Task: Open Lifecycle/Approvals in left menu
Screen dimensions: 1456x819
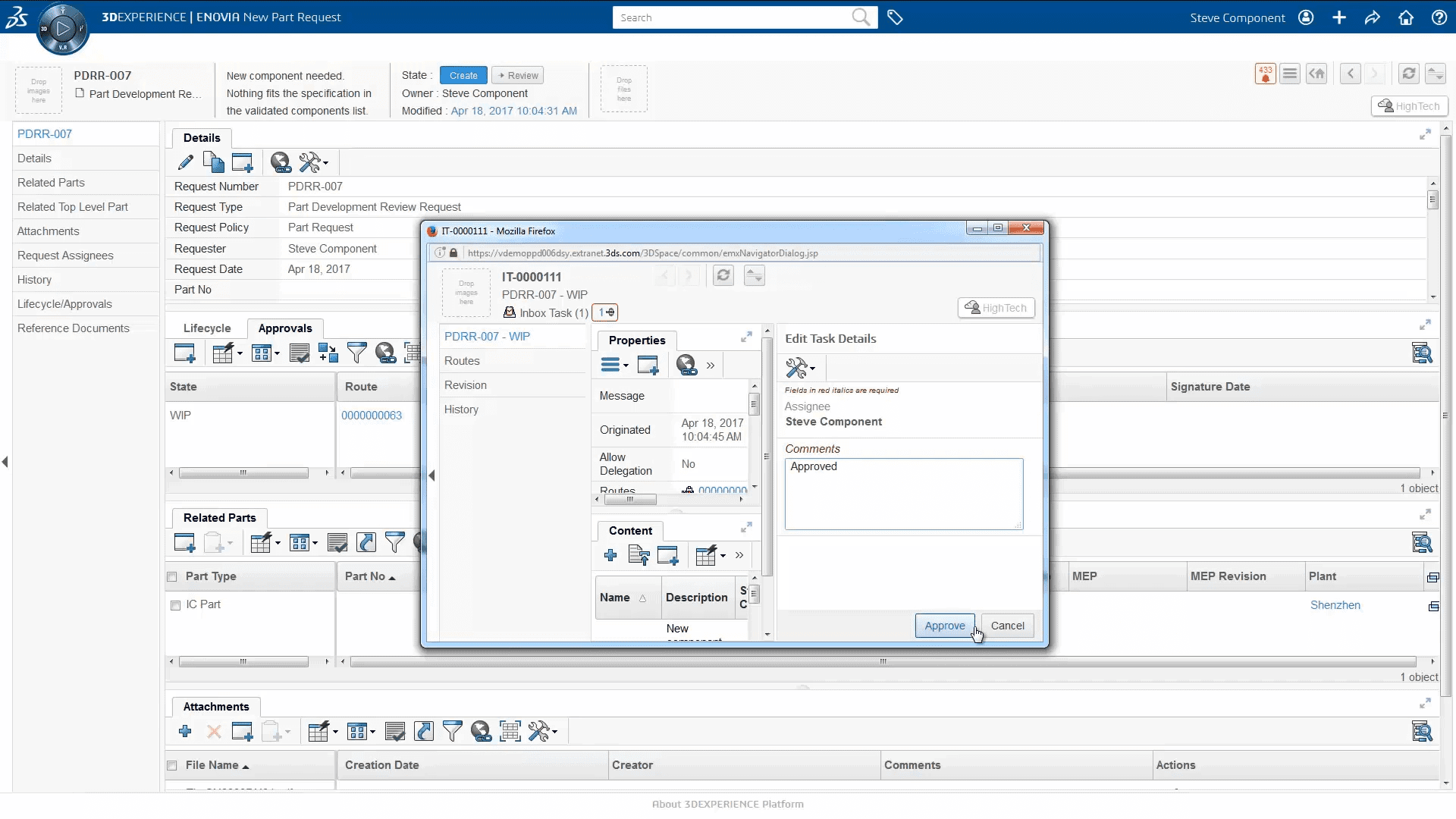Action: [x=64, y=304]
